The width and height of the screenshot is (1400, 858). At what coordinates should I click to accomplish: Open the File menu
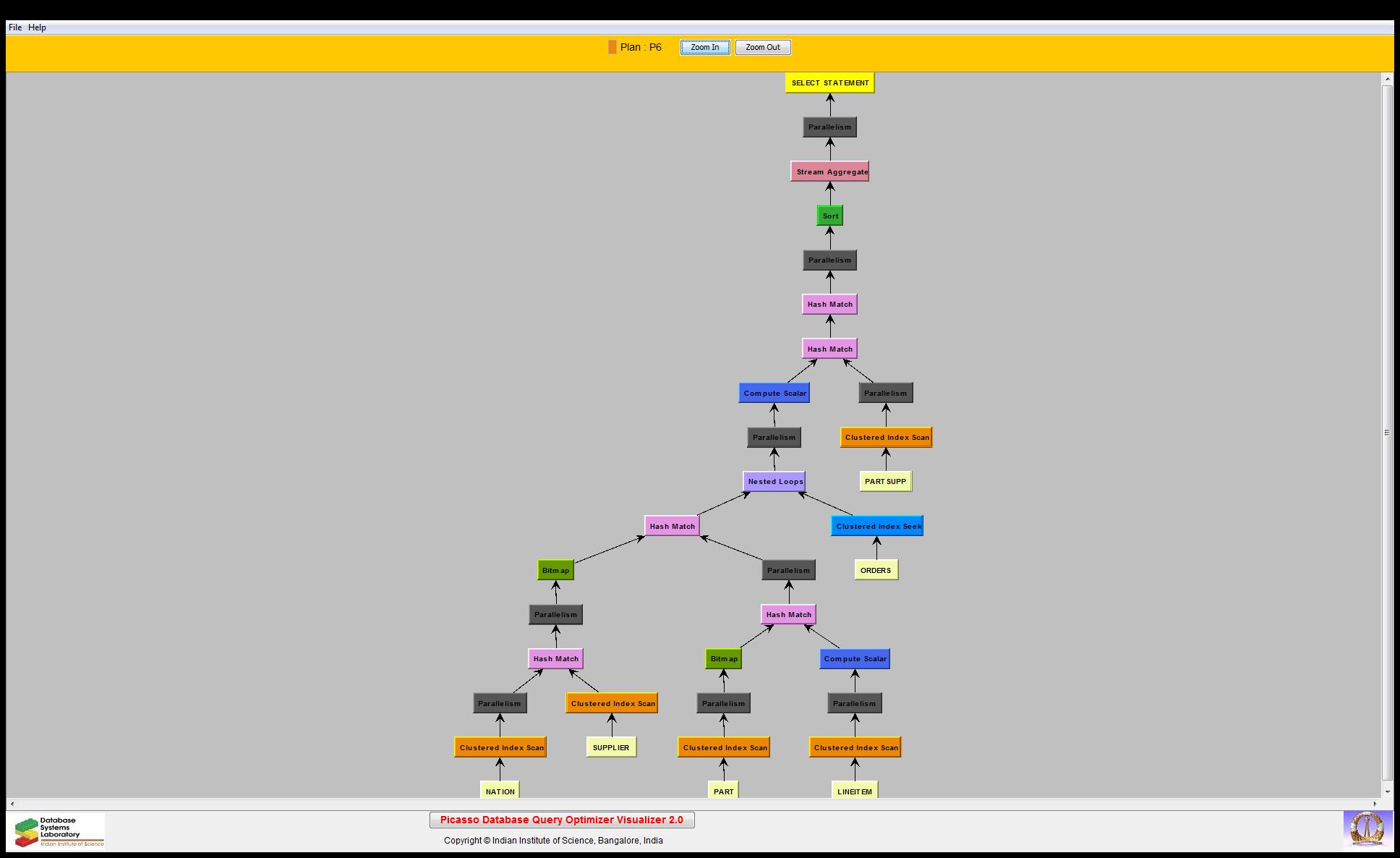coord(14,27)
